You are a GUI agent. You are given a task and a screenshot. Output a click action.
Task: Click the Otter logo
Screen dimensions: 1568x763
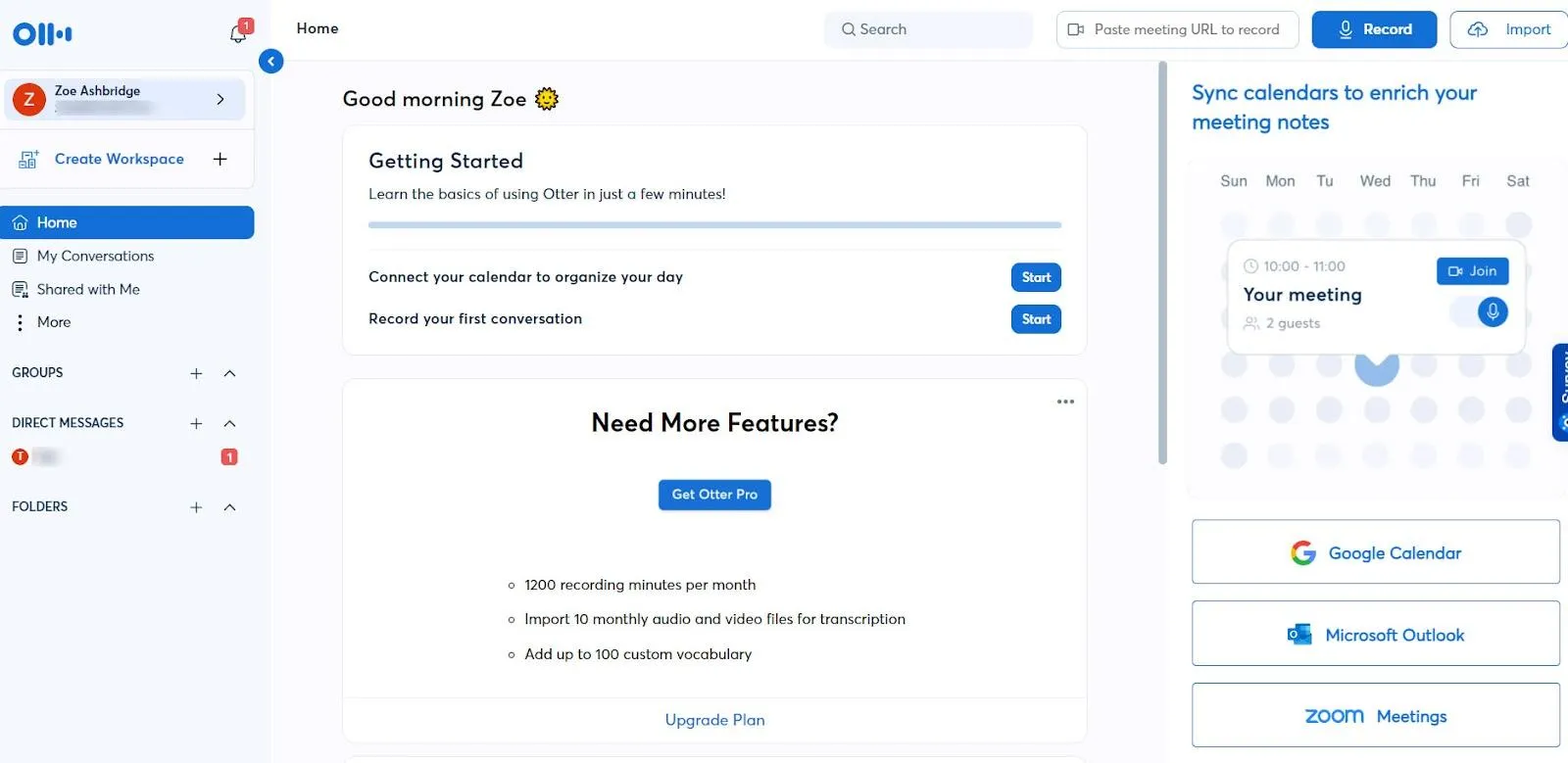point(42,34)
